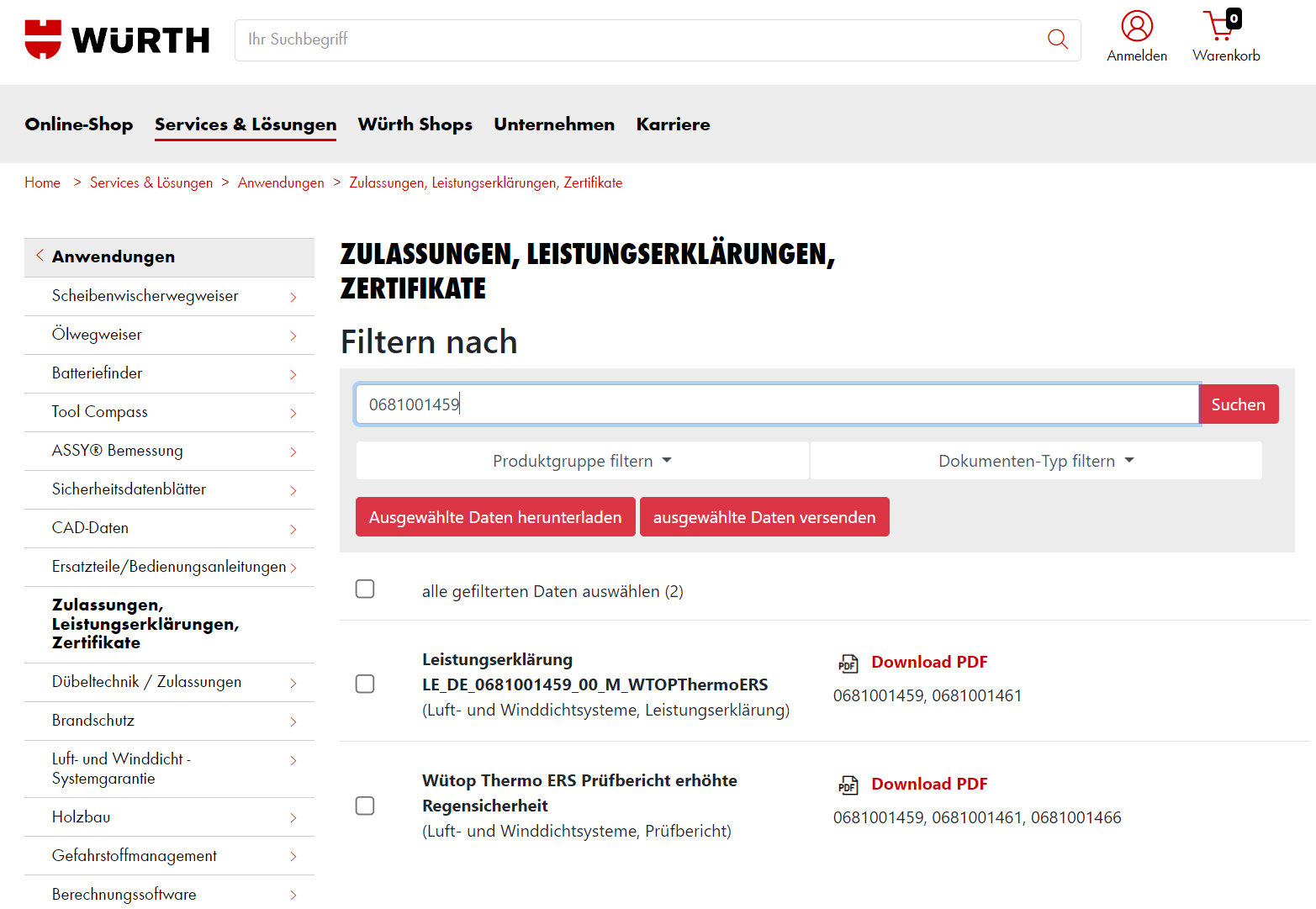
Task: Click 'ausgewählte Daten versenden' button
Action: [x=764, y=517]
